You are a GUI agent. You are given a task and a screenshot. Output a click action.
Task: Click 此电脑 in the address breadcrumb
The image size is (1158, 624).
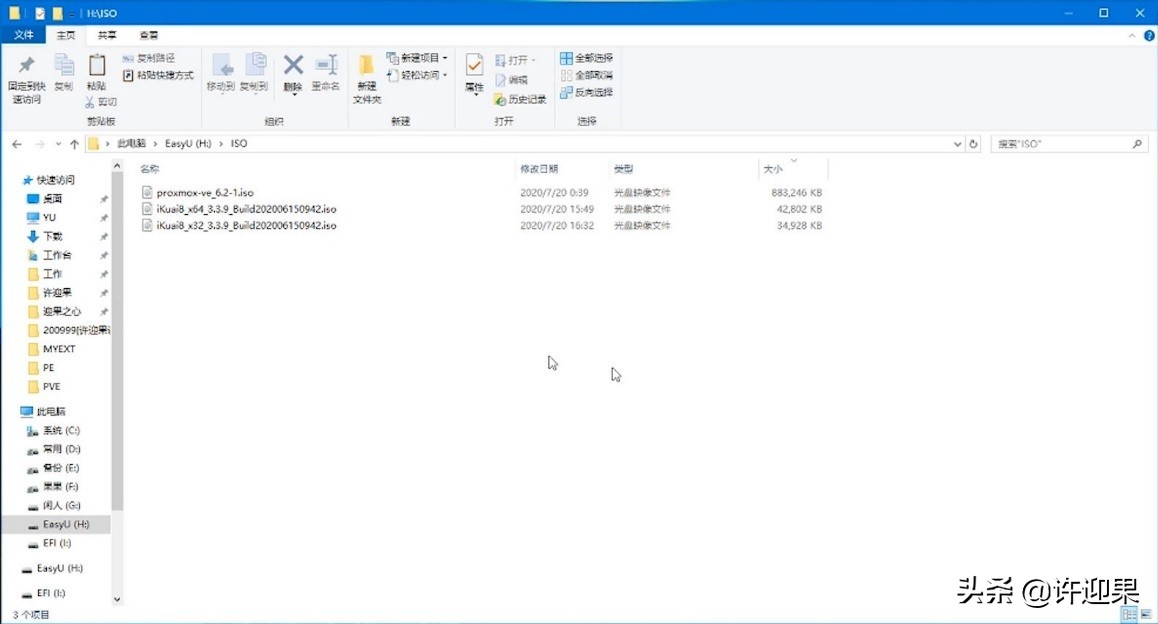coord(131,144)
